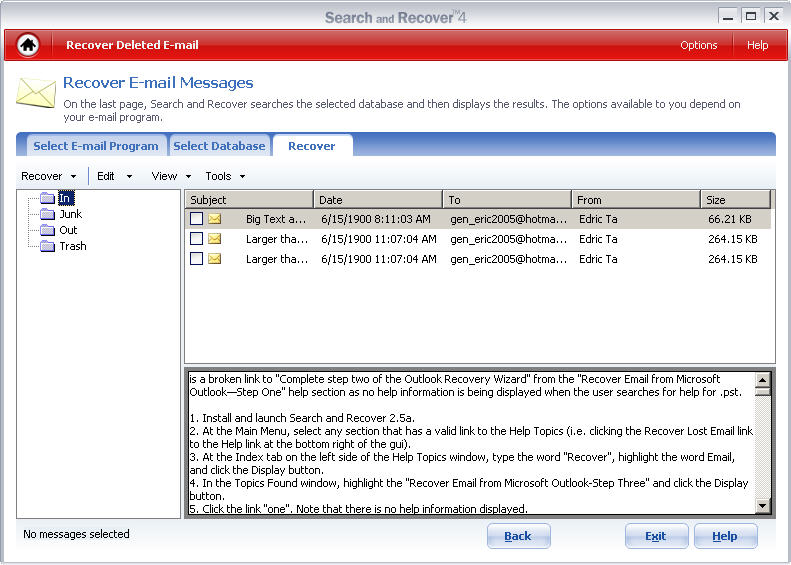This screenshot has width=791, height=565.
Task: Expand the Edit dropdown menu
Action: point(113,176)
